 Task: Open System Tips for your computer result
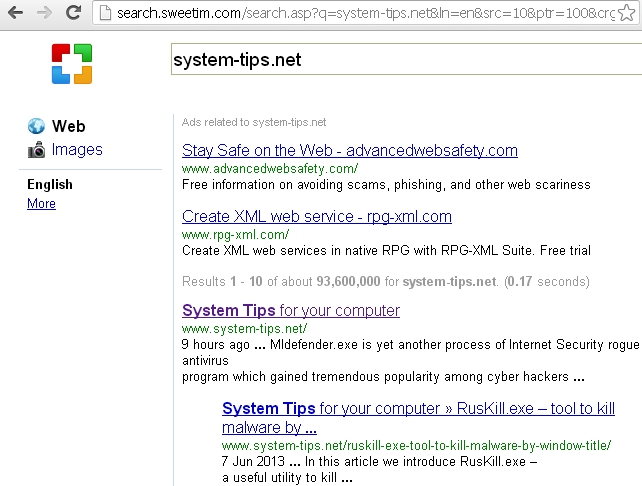[x=290, y=311]
